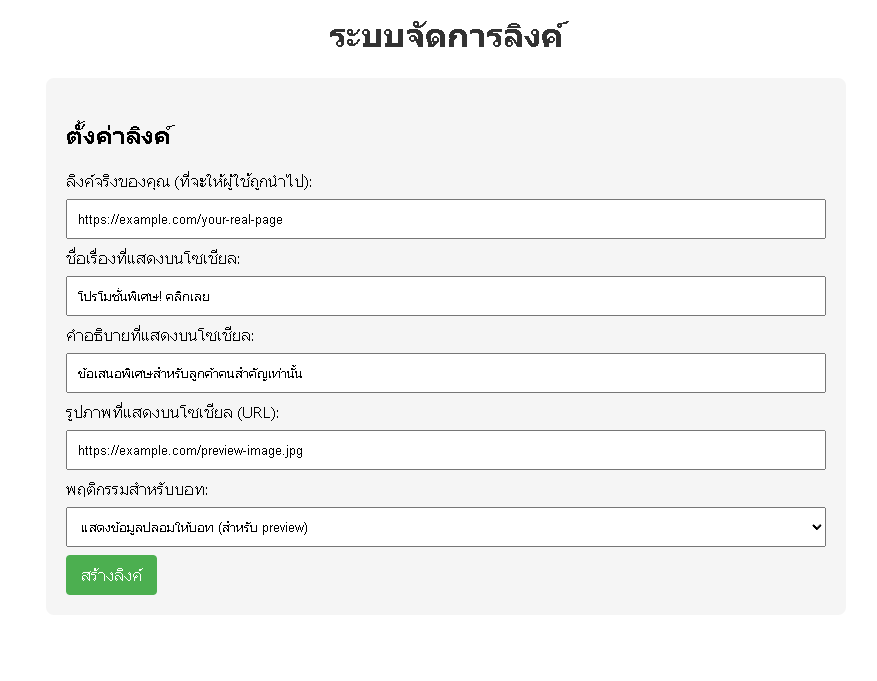Open the bot behavior dropdown
The width and height of the screenshot is (877, 681).
446,527
